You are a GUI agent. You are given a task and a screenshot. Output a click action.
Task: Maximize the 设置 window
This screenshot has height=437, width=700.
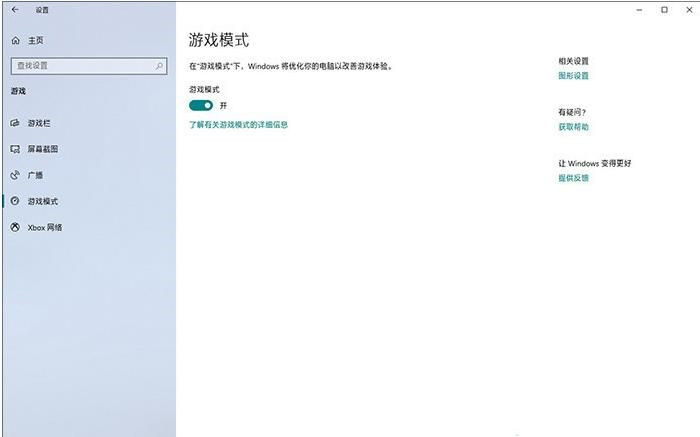click(x=664, y=10)
